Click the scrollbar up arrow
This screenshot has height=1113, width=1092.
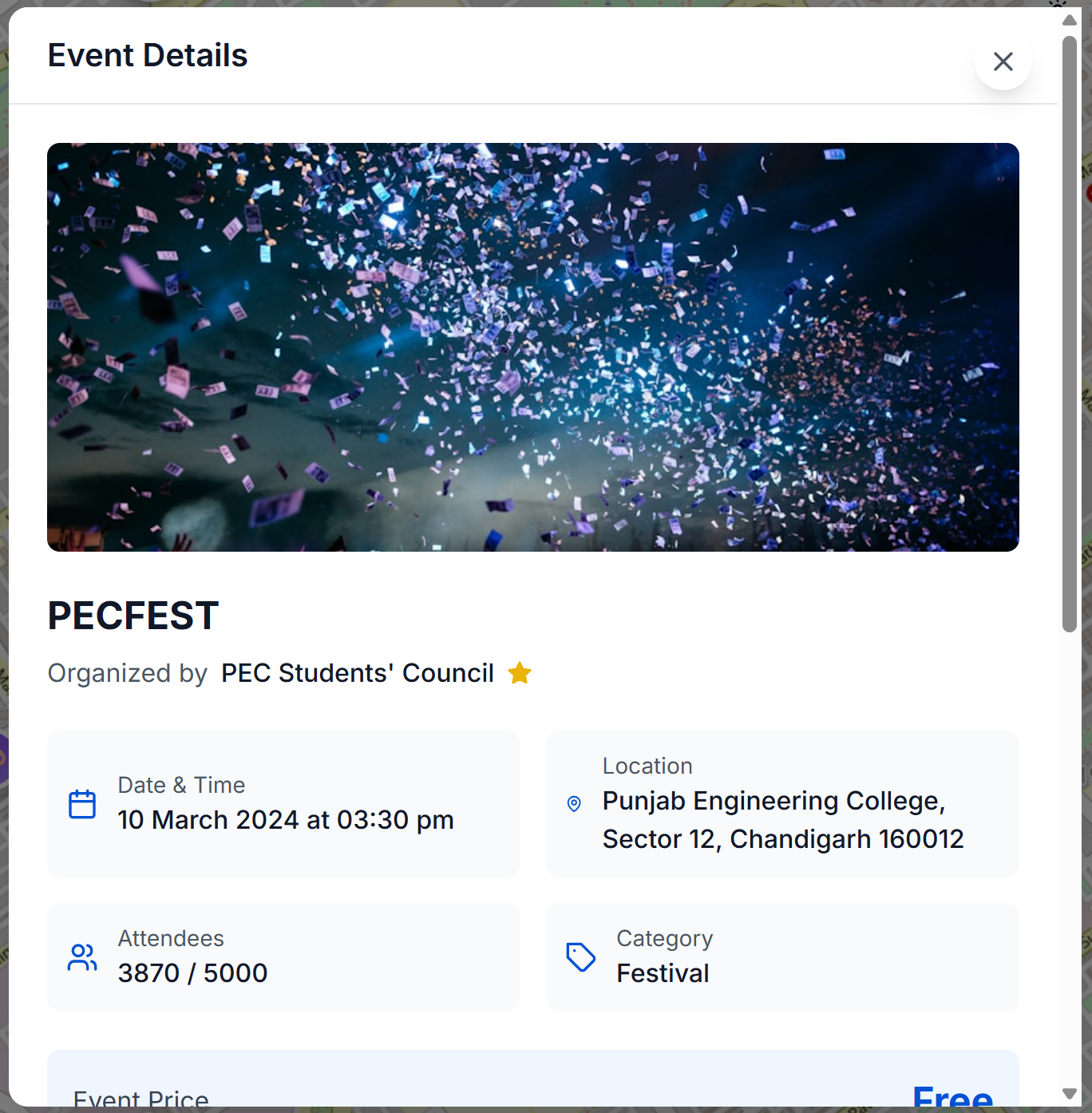coord(1069,19)
